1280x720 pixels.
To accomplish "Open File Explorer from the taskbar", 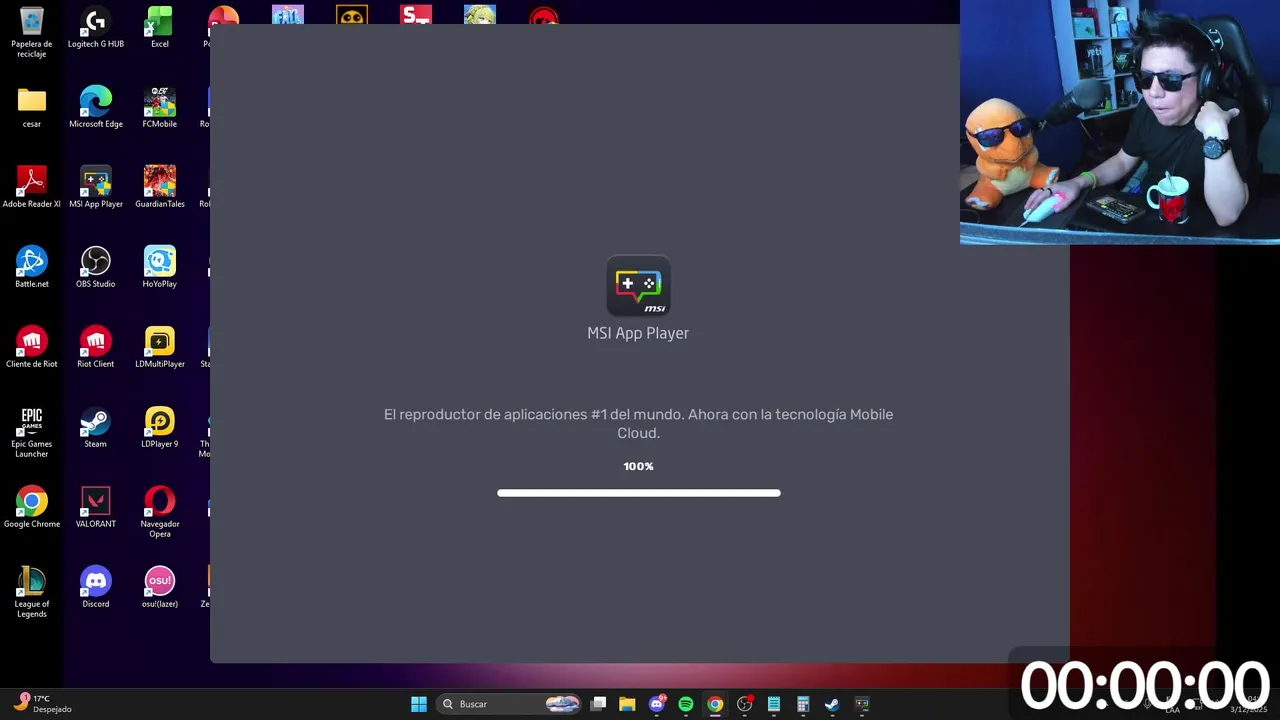I will point(627,704).
